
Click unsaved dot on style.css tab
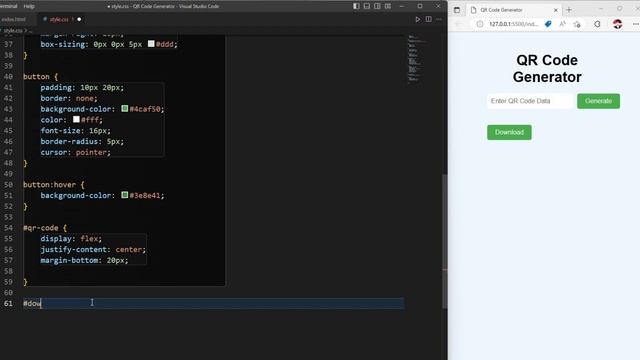[x=79, y=19]
